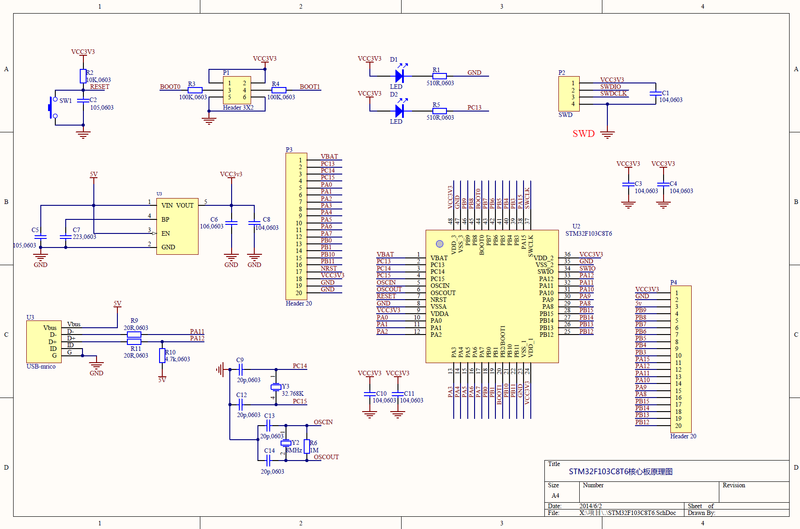
Task: Select the SW1 push-button switch symbol
Action: pyautogui.click(x=53, y=108)
